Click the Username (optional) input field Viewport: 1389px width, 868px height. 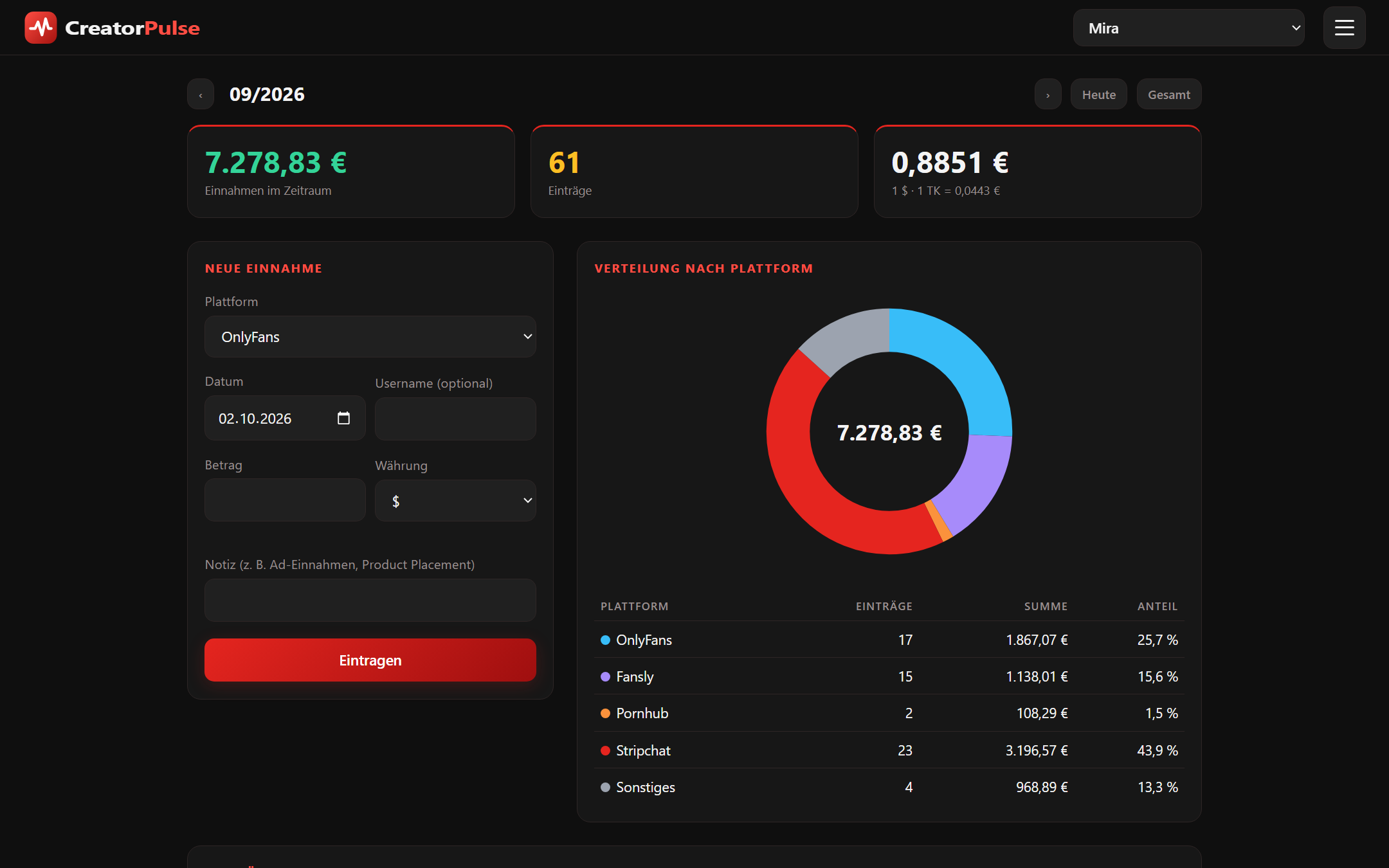(x=455, y=419)
